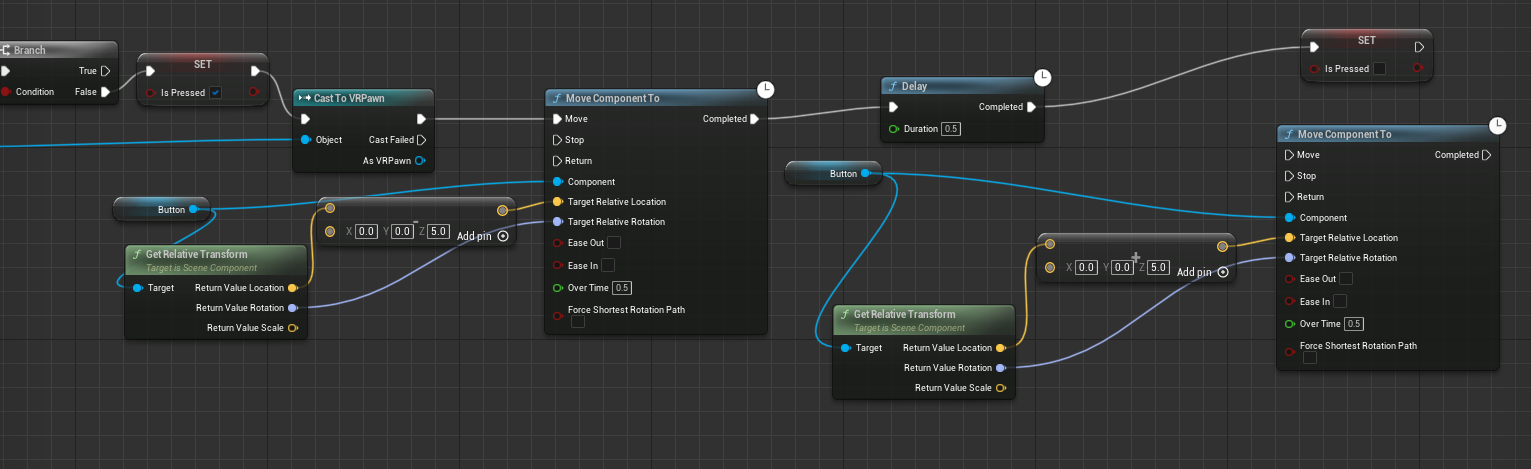
Task: Enable Ease In on left Move Component To
Action: 607,265
